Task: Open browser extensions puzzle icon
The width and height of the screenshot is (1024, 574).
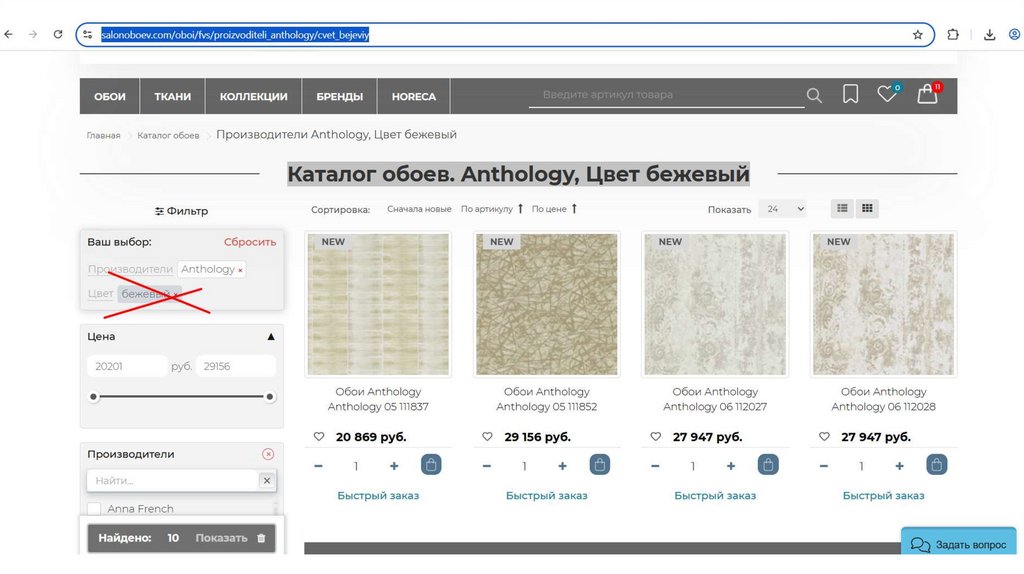Action: pyautogui.click(x=953, y=35)
